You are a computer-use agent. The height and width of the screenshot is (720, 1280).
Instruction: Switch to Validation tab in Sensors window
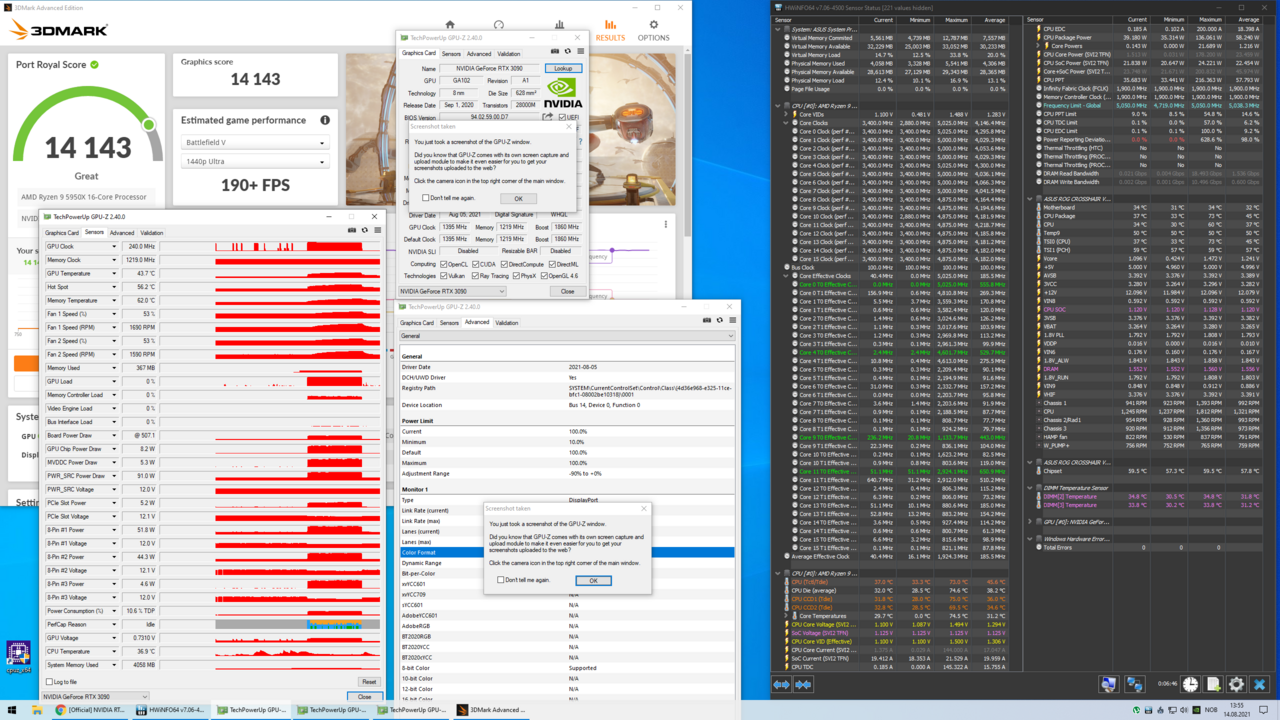pyautogui.click(x=151, y=233)
